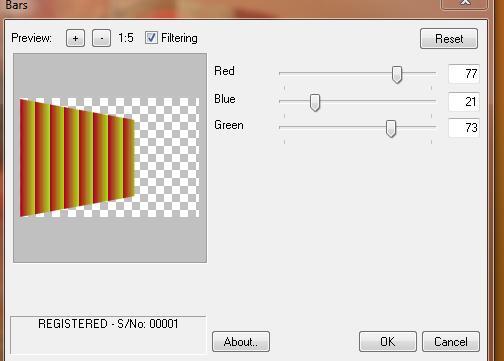Click the Red slider track's far right end

(434, 73)
